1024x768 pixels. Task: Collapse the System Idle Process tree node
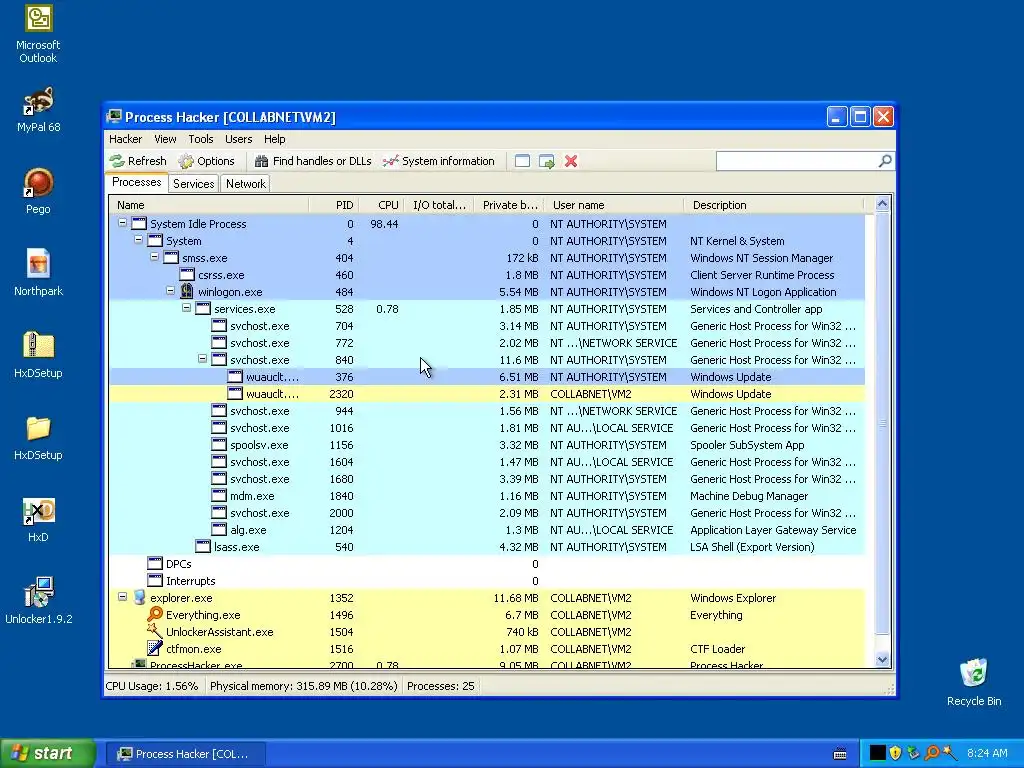(x=122, y=223)
